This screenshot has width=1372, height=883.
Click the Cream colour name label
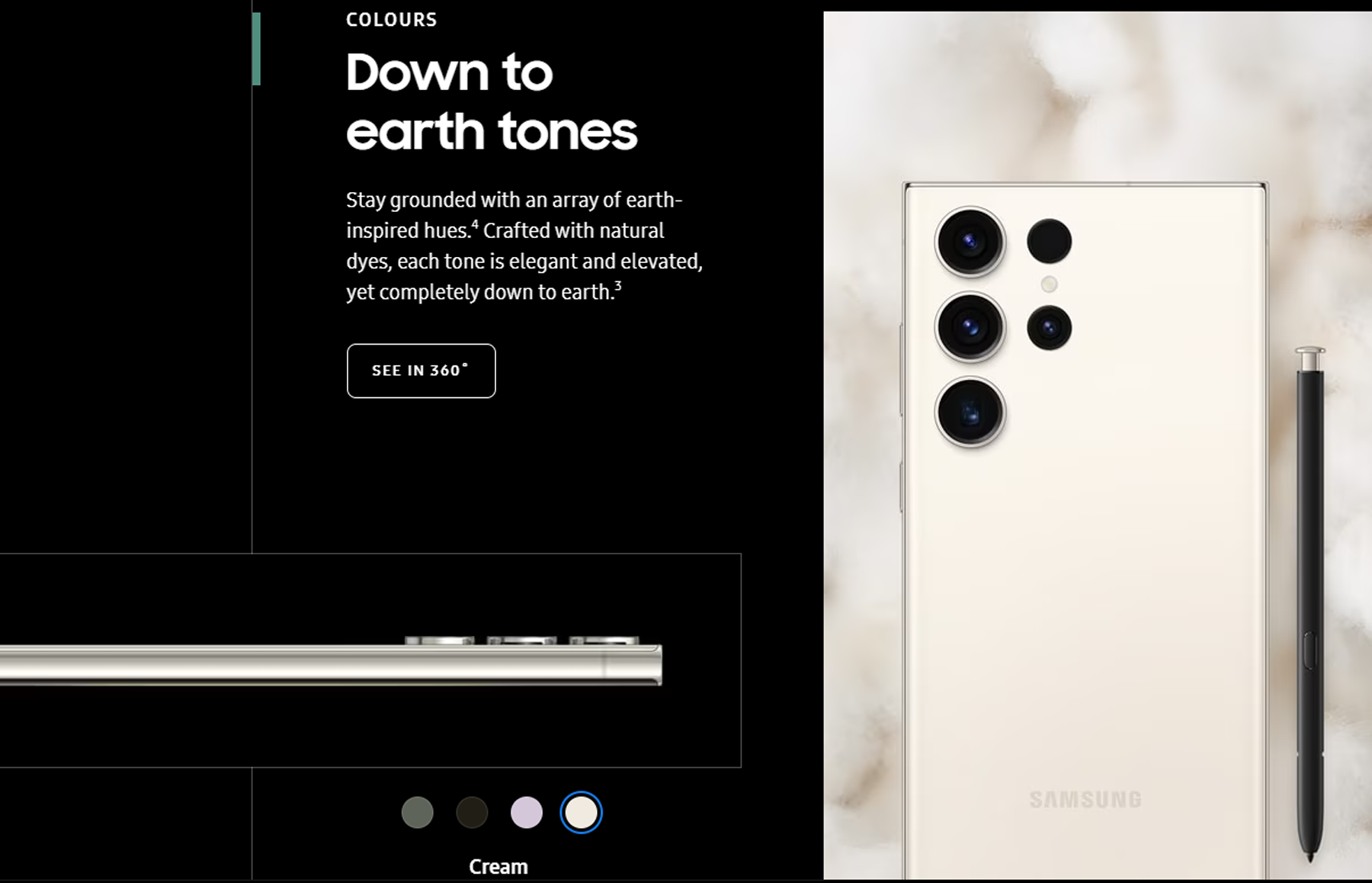(498, 867)
